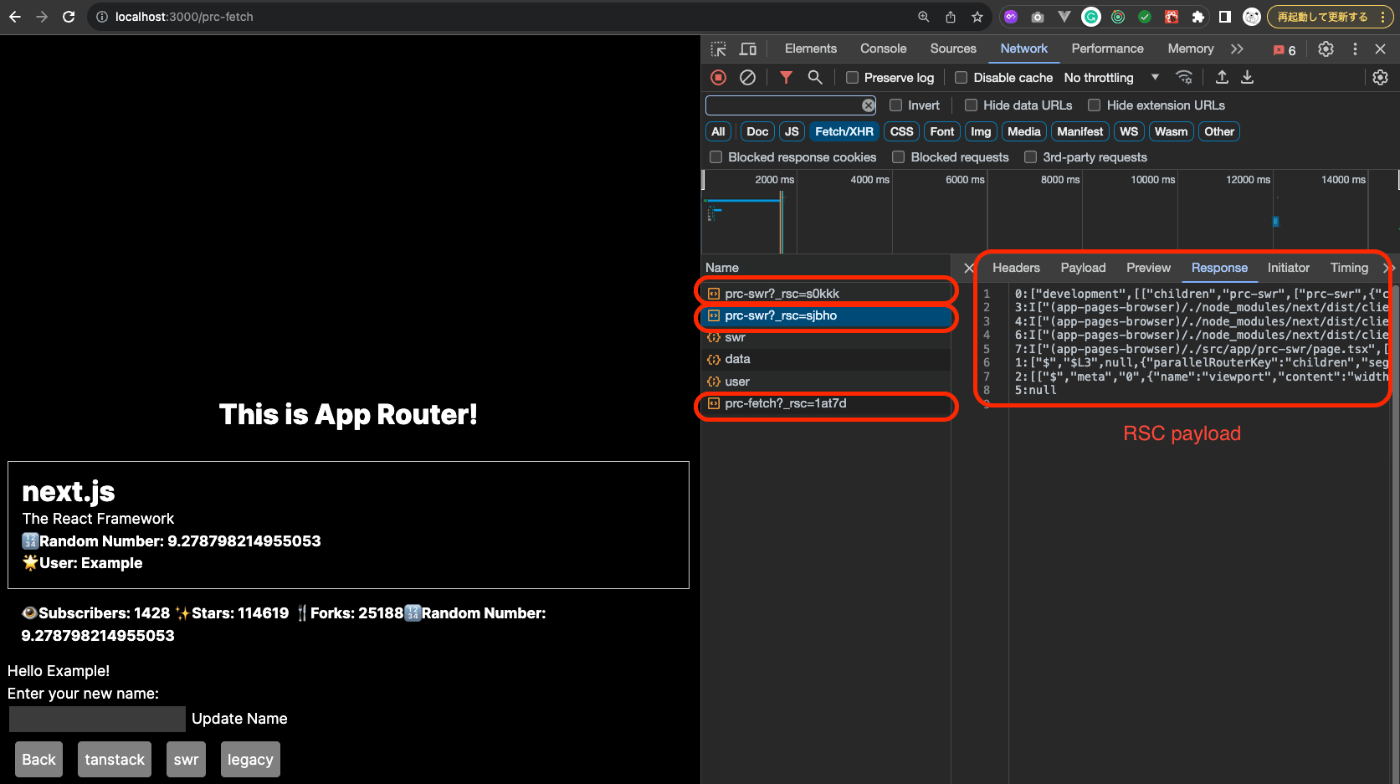The height and width of the screenshot is (784, 1400).
Task: Filter requests by Doc type
Action: [x=757, y=132]
